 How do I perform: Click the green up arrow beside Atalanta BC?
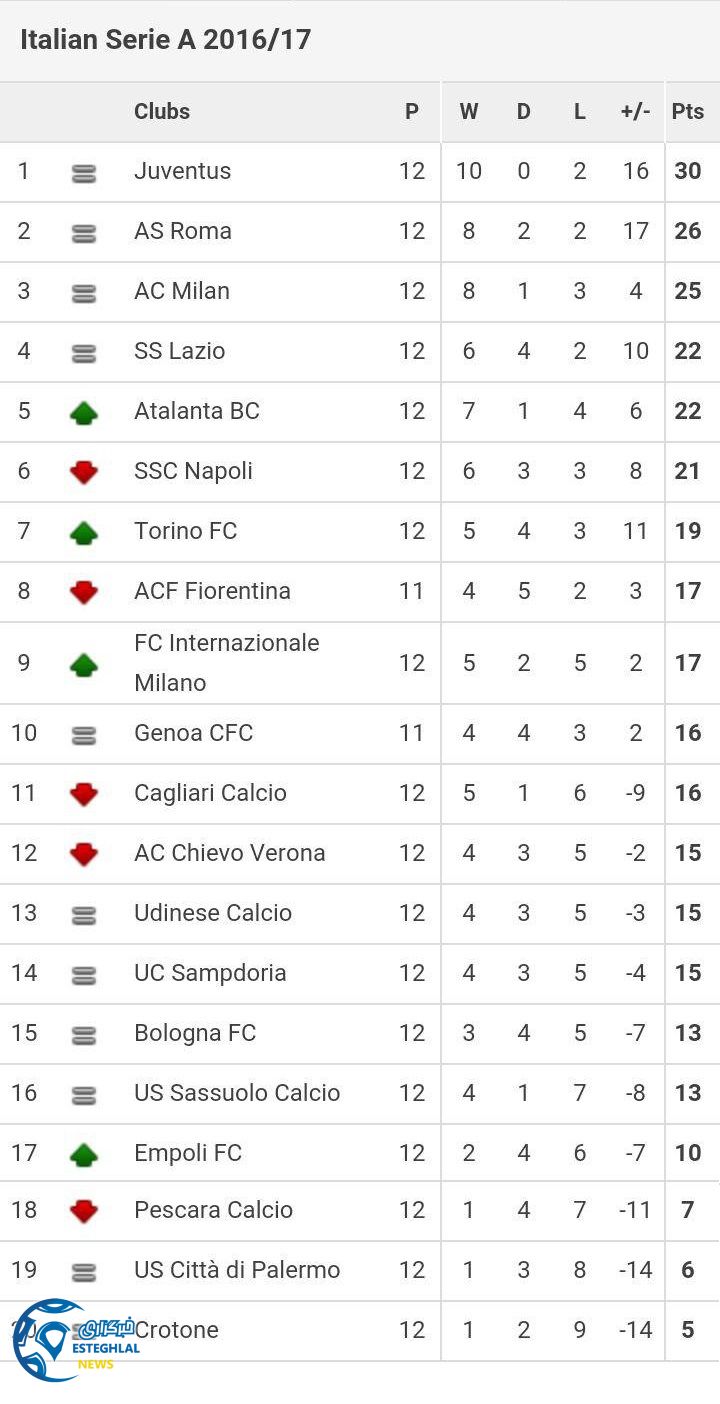(84, 412)
